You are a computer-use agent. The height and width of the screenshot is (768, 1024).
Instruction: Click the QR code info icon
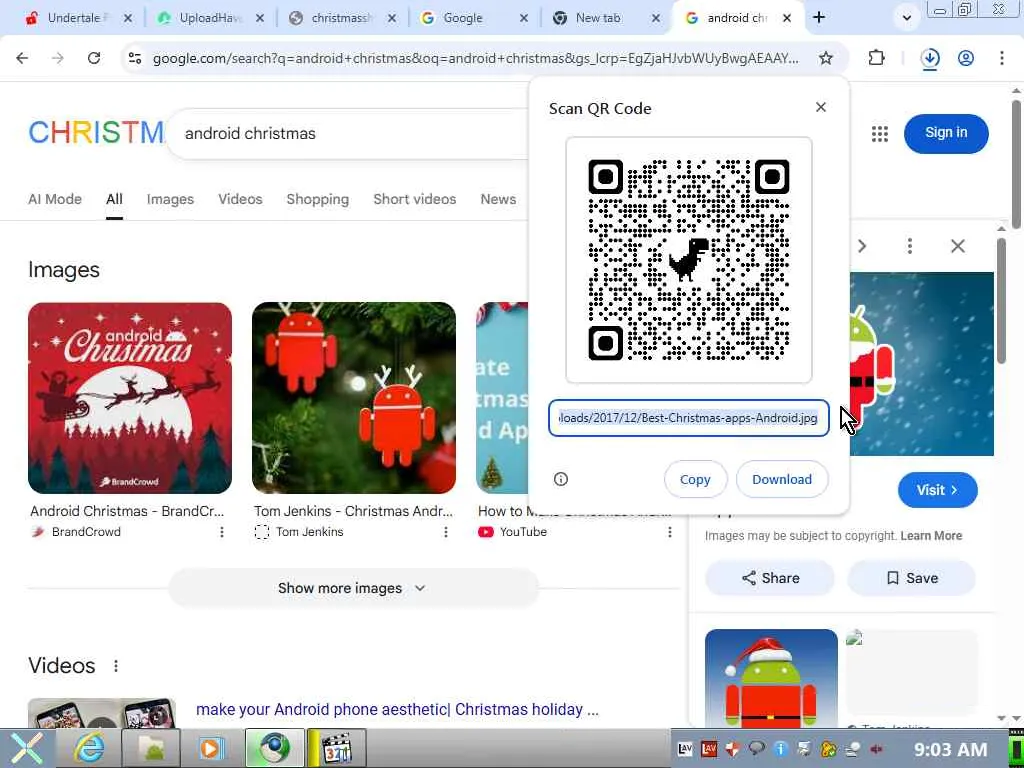[561, 479]
